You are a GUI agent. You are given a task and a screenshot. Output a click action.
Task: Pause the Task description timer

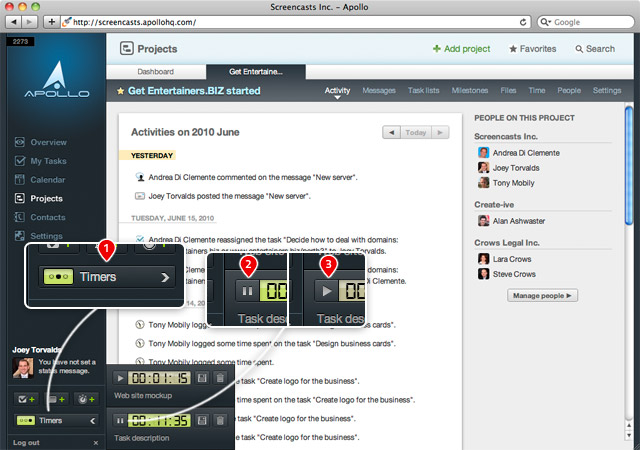tap(120, 421)
